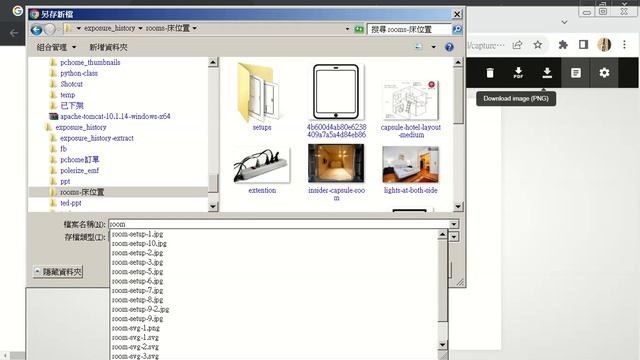
Task: Select polerize_emf folder in tree
Action: pyautogui.click(x=79, y=171)
